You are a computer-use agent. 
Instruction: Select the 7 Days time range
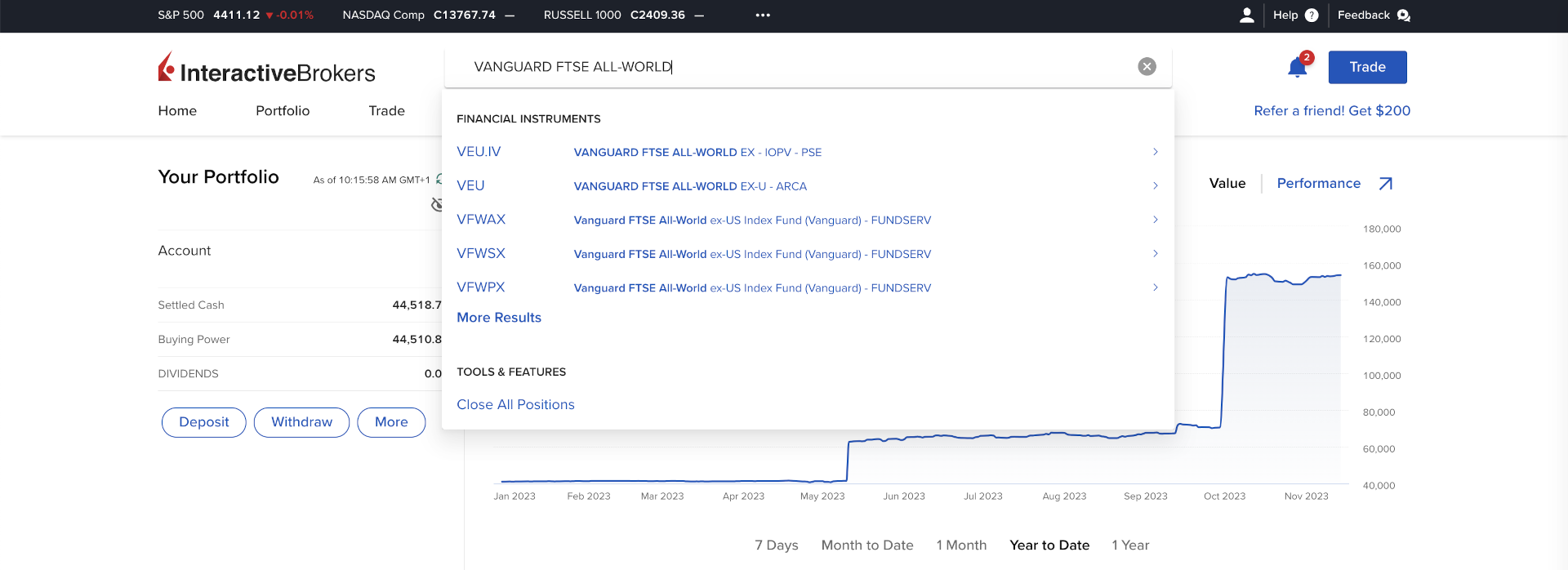coord(776,545)
